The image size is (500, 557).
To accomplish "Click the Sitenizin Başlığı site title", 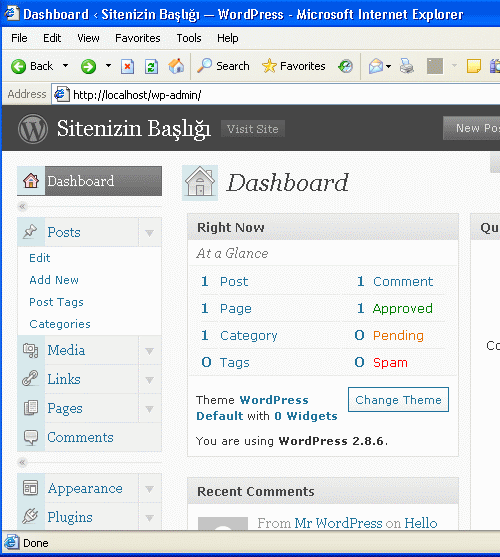I will 134,128.
